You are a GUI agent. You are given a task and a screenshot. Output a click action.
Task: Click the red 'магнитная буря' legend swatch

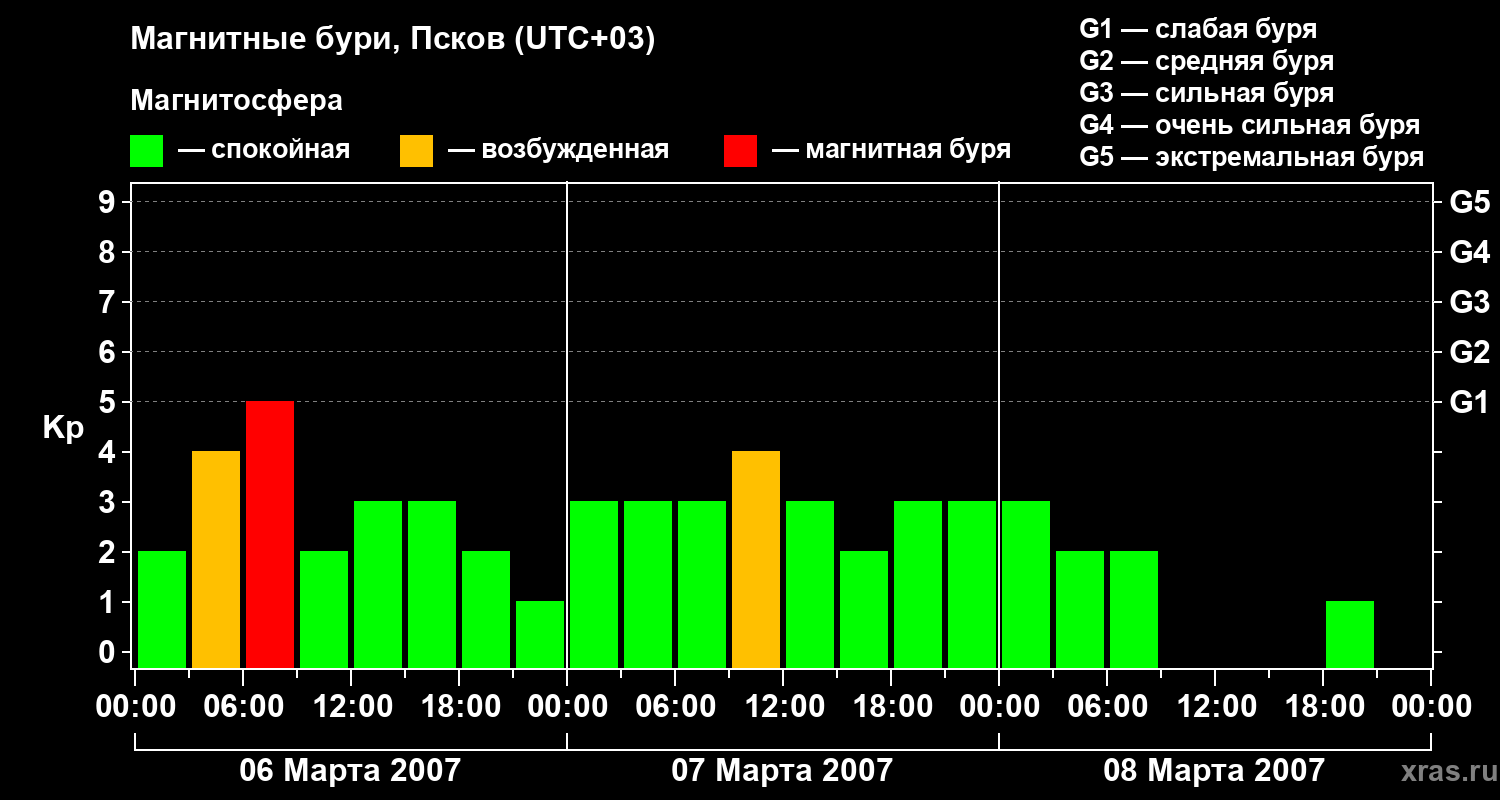point(740,151)
